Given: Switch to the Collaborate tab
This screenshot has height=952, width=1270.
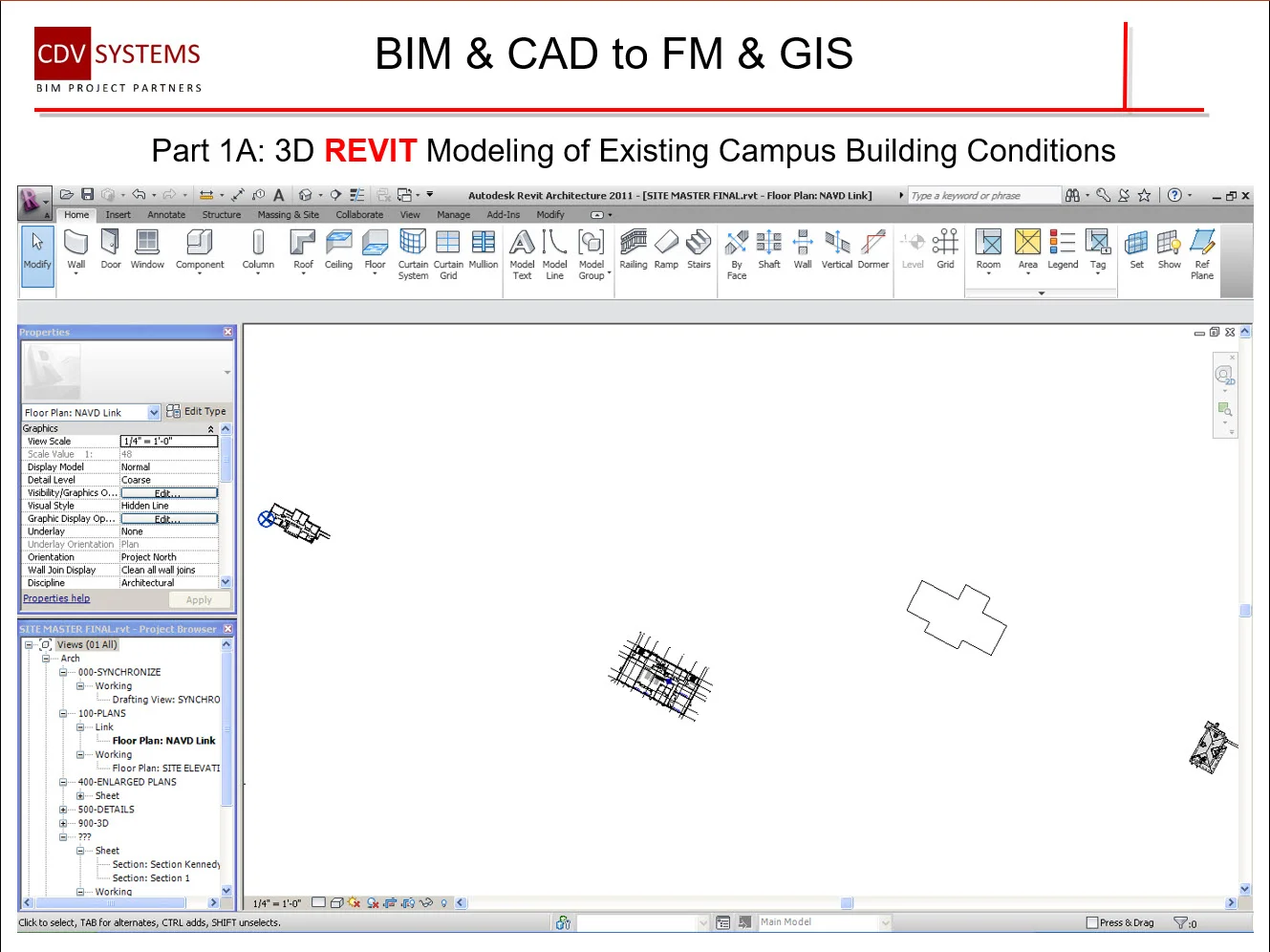Looking at the screenshot, I should 359,215.
